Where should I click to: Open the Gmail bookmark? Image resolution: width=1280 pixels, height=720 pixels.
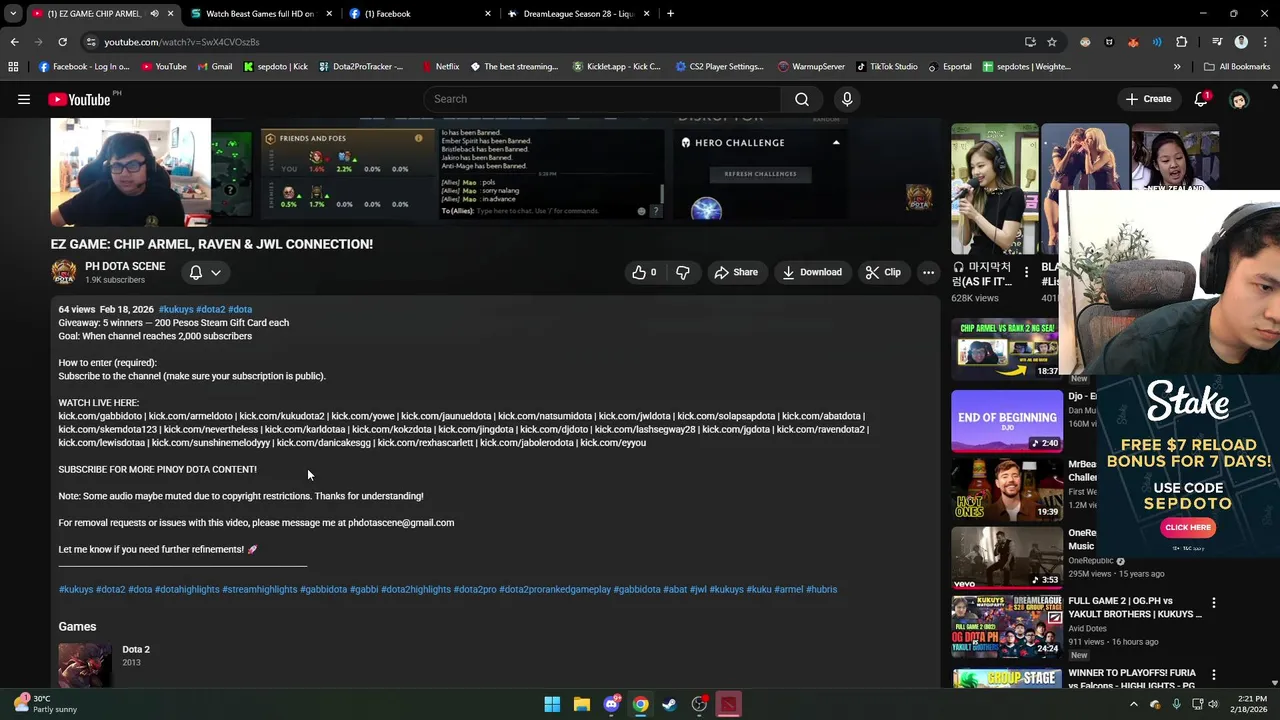point(214,67)
